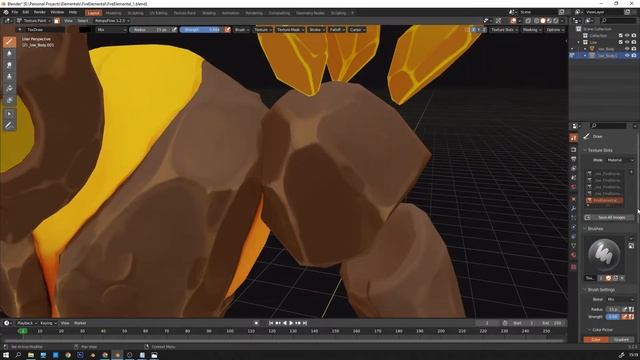Click the black brush color swatch
This screenshot has width=640, height=360.
85,30
